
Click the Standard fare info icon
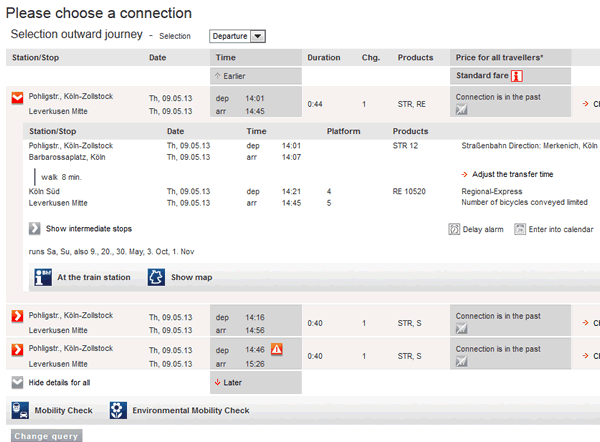pyautogui.click(x=517, y=76)
